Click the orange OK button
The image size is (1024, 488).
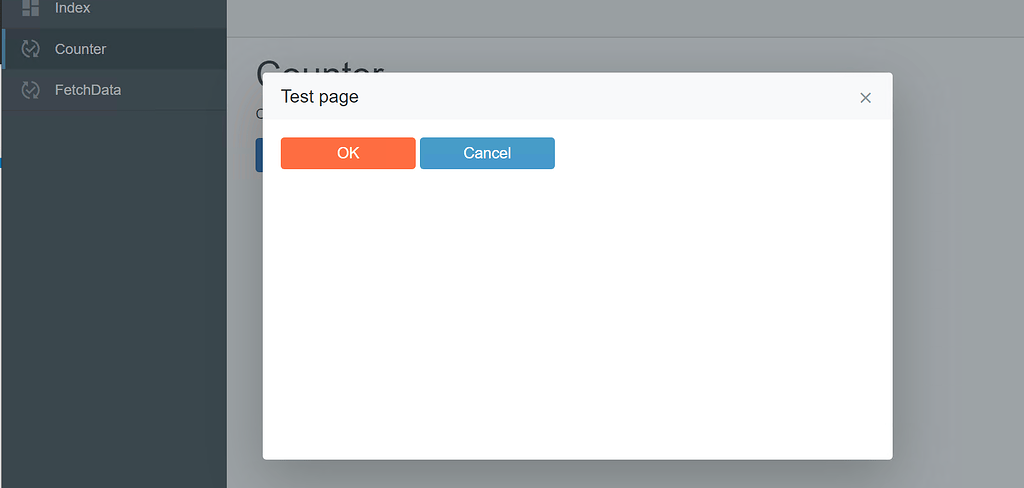348,153
